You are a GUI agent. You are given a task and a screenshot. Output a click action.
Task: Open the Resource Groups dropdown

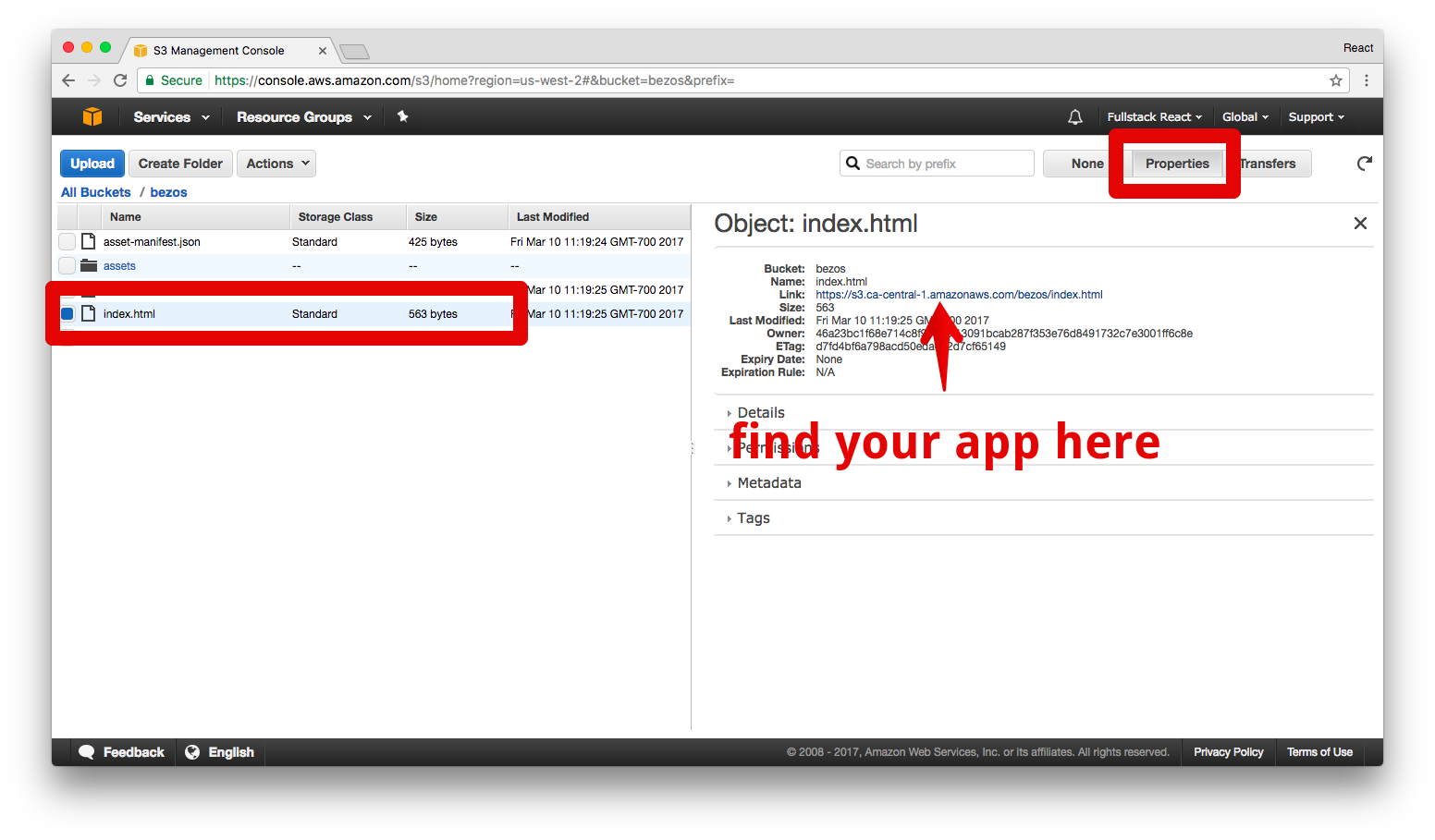[x=304, y=117]
